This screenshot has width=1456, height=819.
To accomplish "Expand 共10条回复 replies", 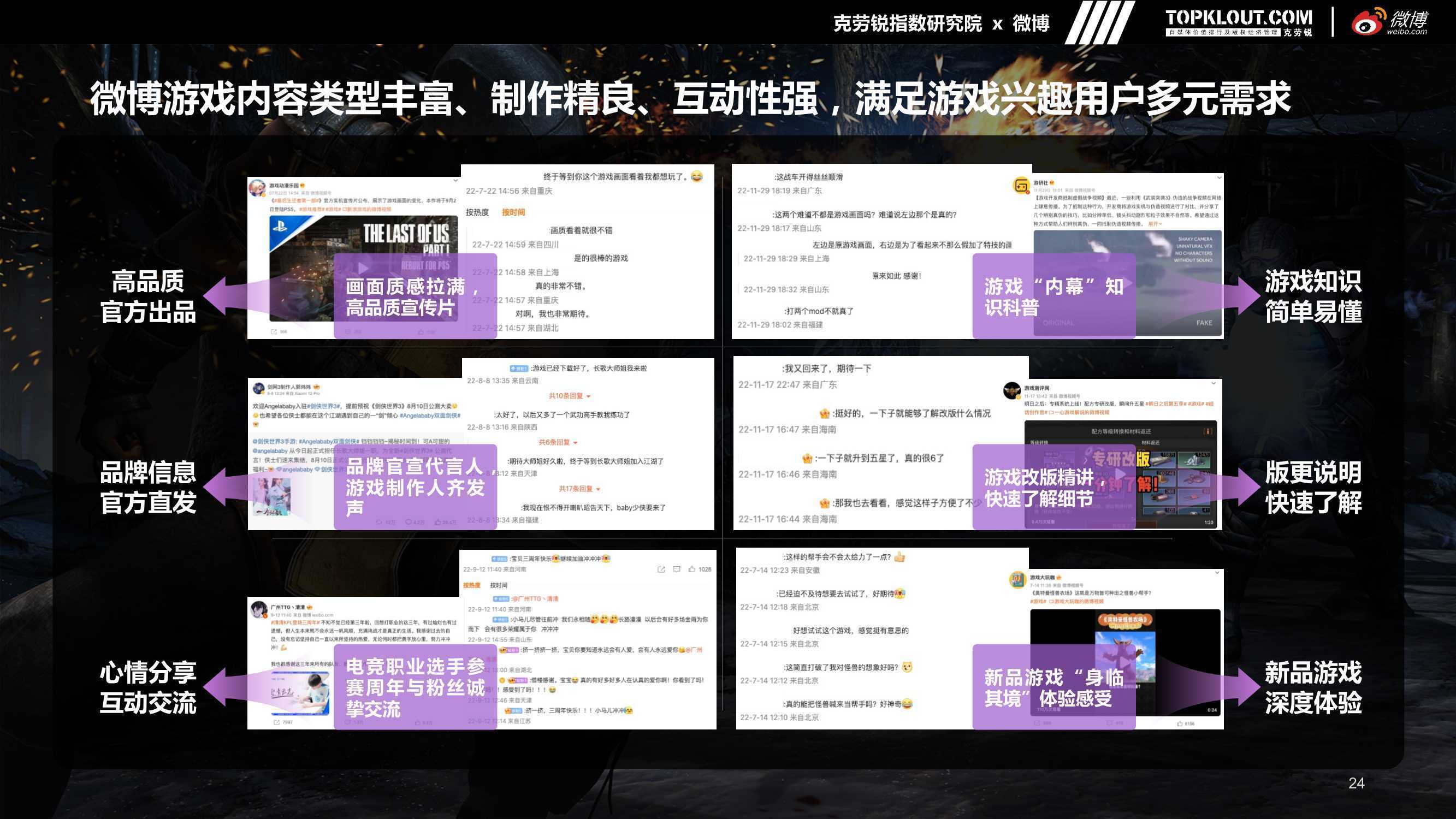I will click(x=570, y=396).
